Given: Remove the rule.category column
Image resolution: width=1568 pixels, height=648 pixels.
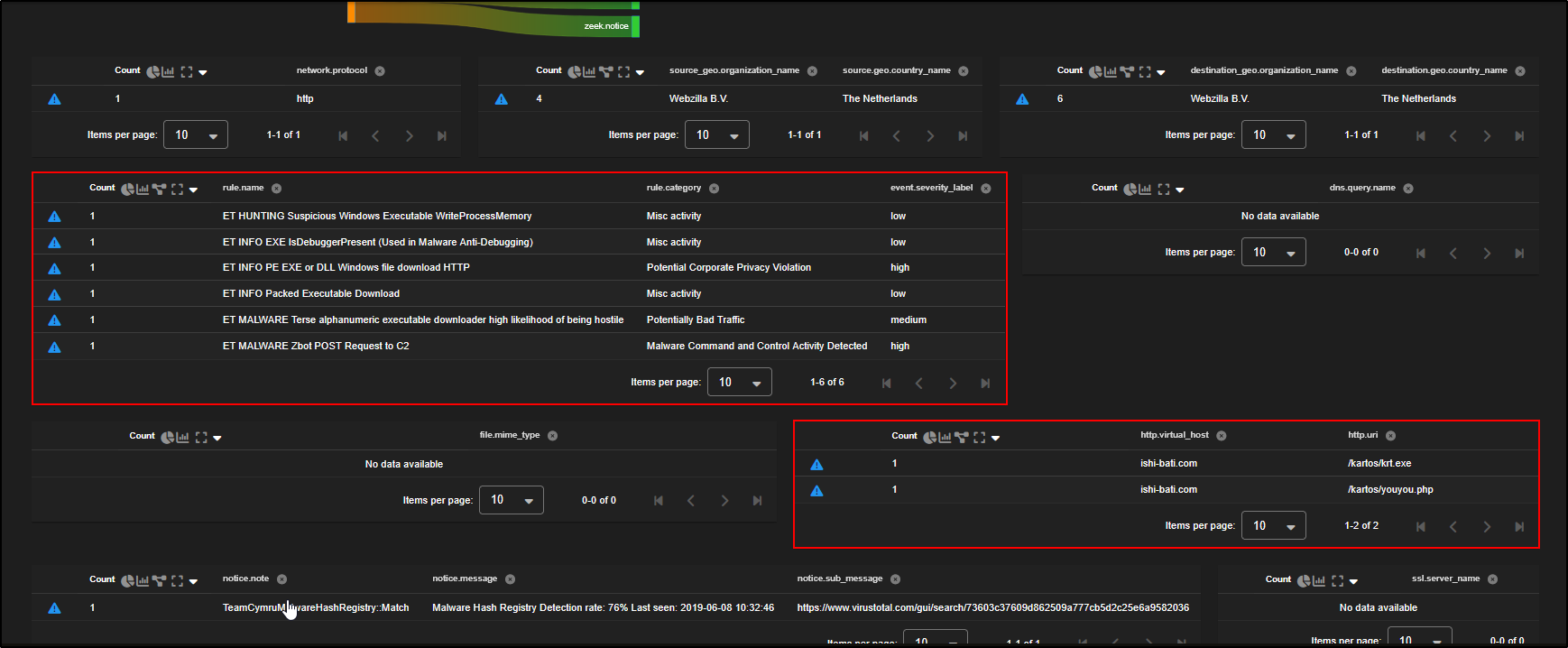Looking at the screenshot, I should click(714, 189).
